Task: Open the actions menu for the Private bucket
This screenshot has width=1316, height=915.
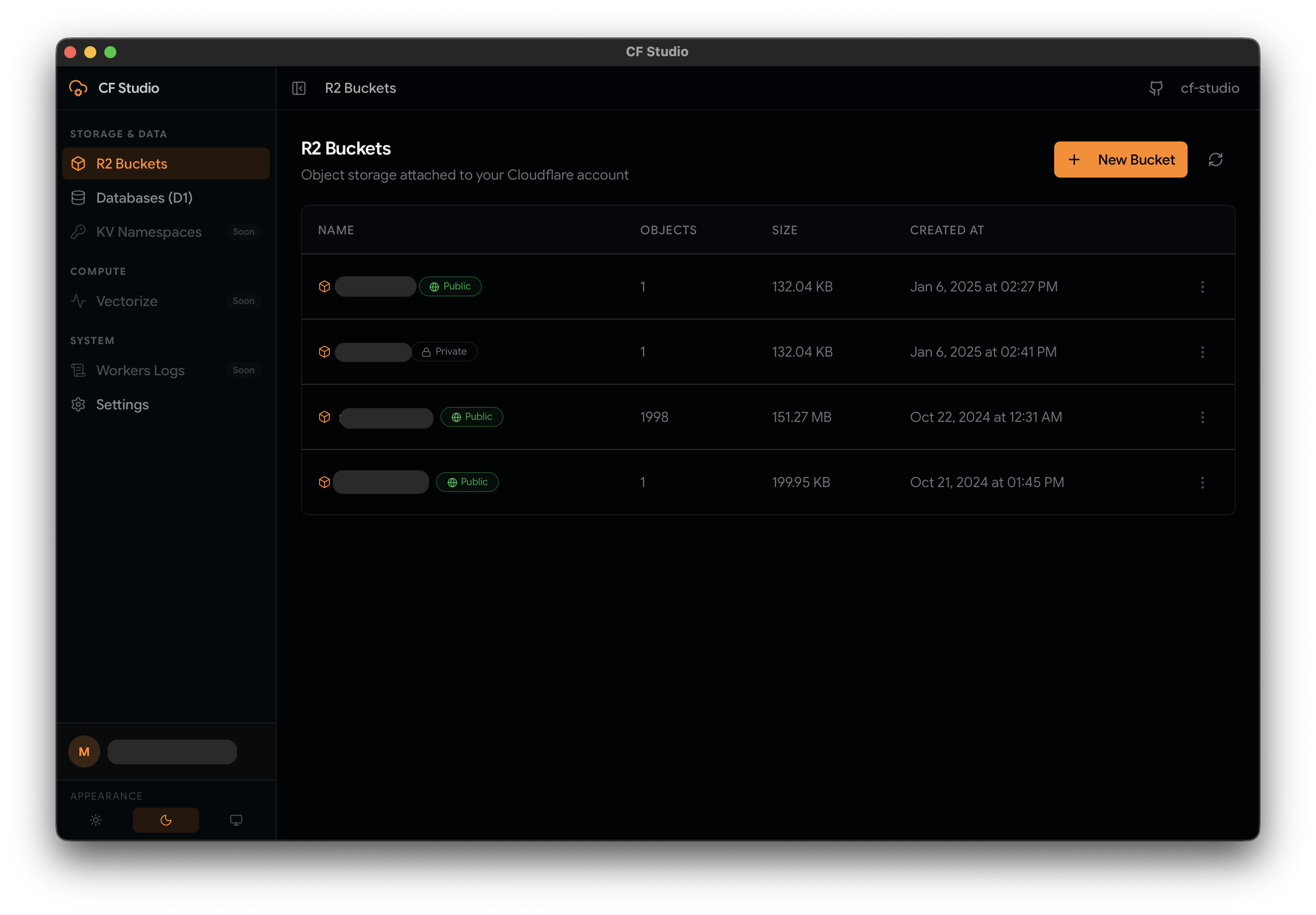Action: point(1203,352)
